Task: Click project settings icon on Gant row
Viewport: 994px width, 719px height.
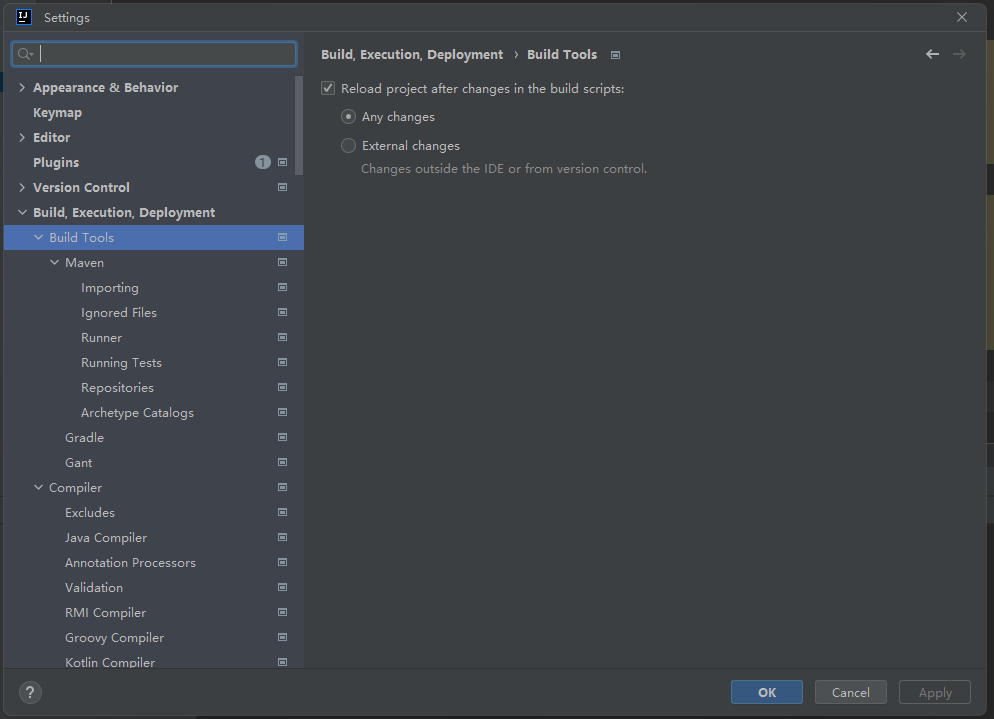Action: pyautogui.click(x=283, y=462)
